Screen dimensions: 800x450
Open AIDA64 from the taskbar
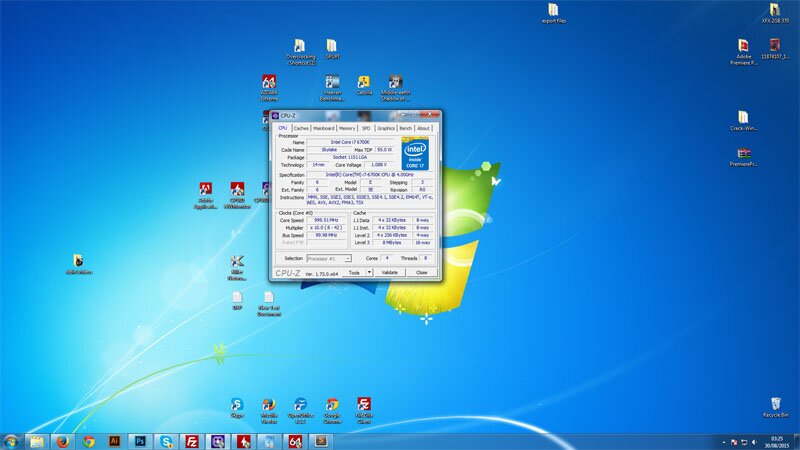(x=295, y=442)
